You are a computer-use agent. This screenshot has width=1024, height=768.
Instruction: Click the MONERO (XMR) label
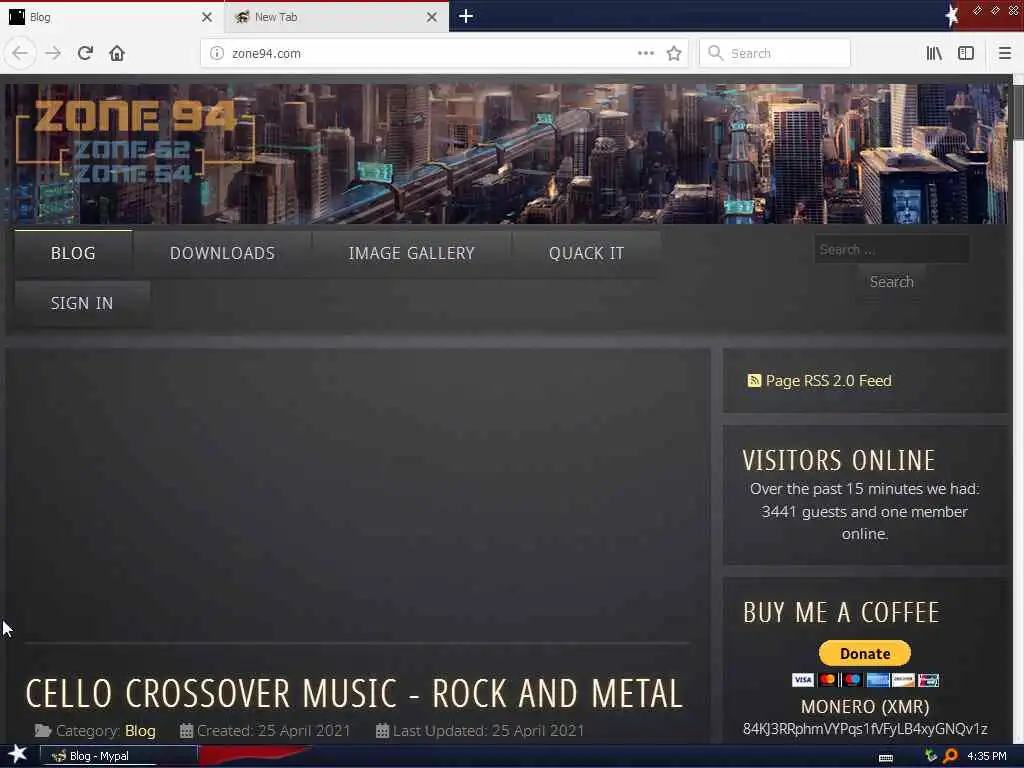click(865, 707)
